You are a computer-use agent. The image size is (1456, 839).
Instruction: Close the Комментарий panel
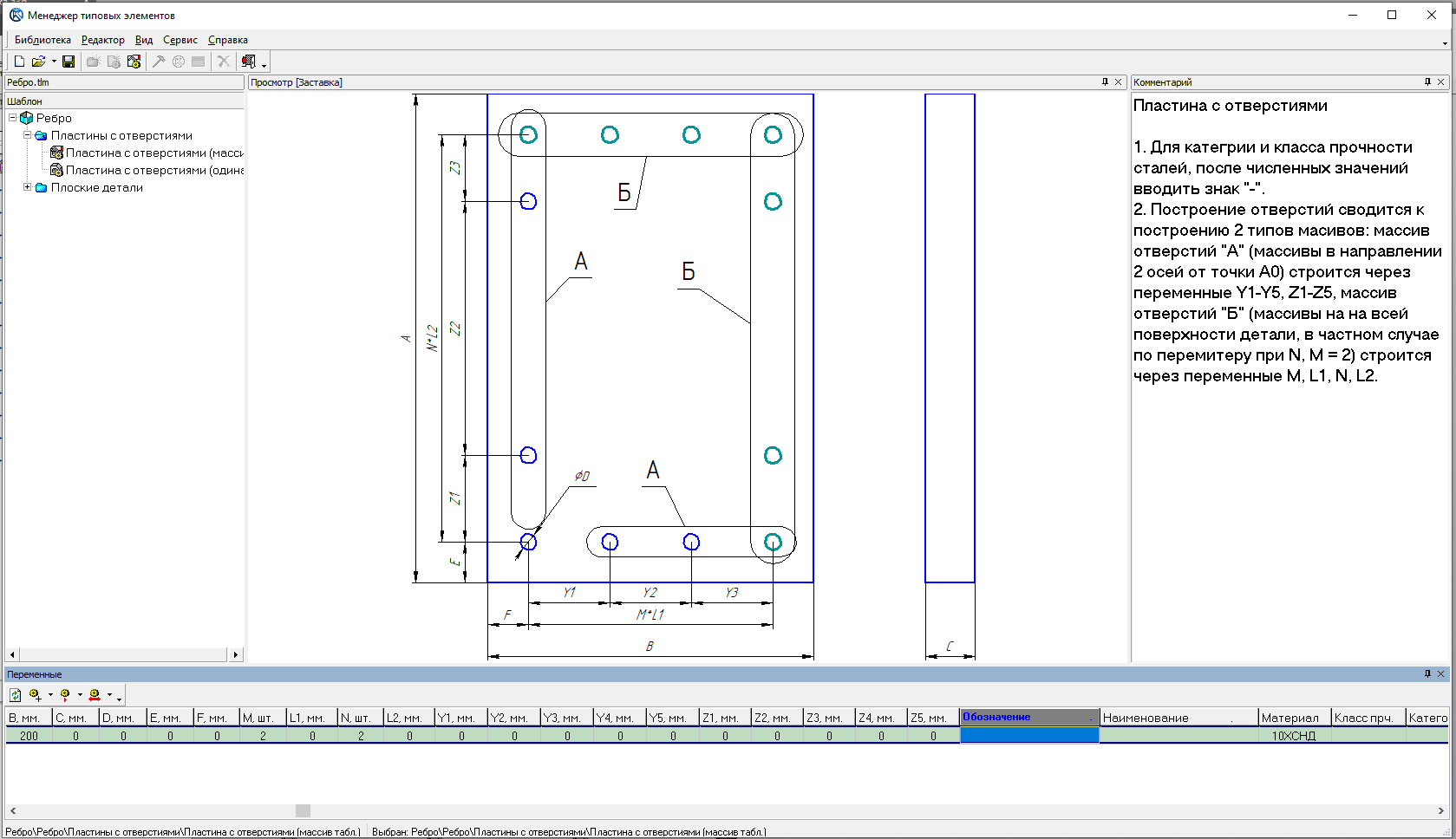click(x=1441, y=81)
